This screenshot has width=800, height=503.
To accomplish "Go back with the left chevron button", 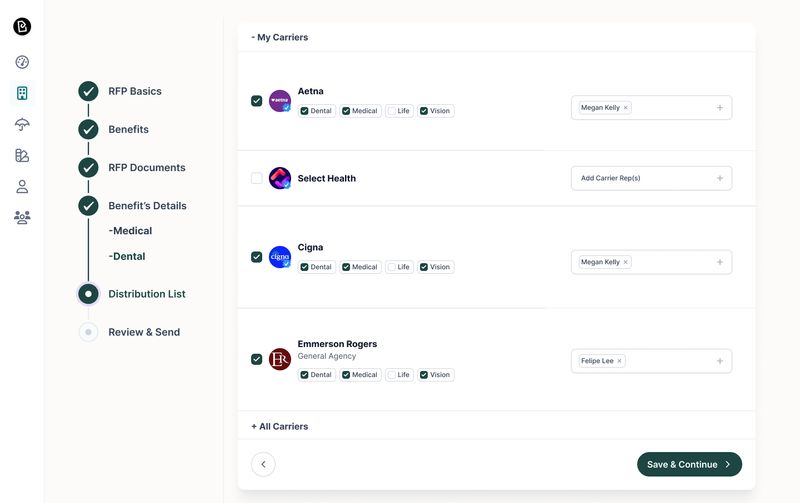I will click(263, 464).
